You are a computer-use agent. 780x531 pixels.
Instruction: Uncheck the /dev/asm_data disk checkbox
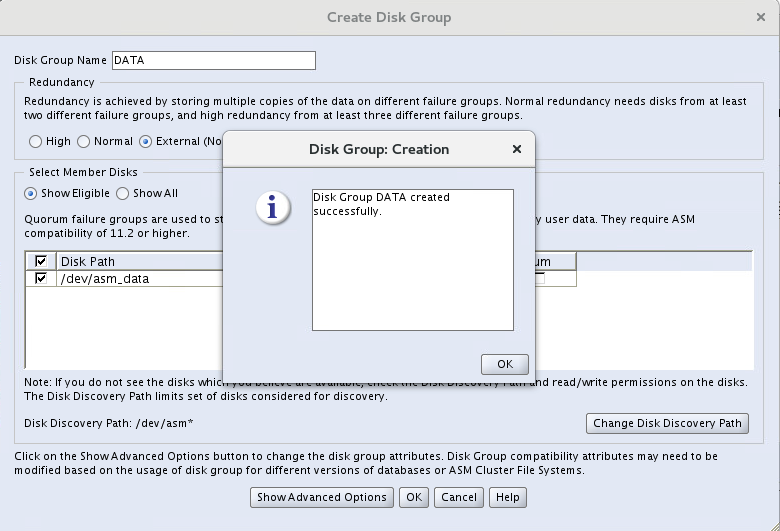click(x=41, y=279)
